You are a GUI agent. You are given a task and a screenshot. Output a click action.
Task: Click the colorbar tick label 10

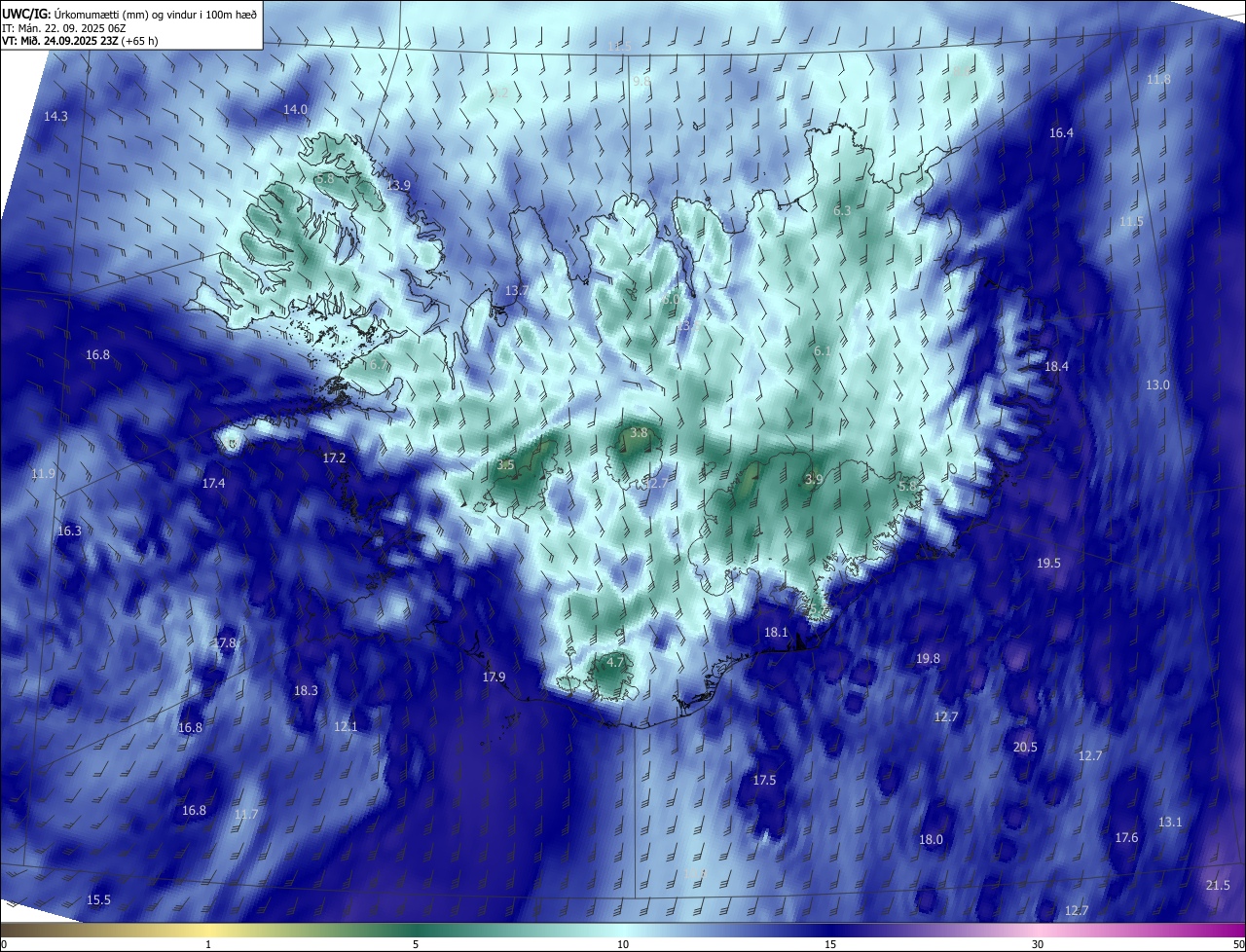623,944
